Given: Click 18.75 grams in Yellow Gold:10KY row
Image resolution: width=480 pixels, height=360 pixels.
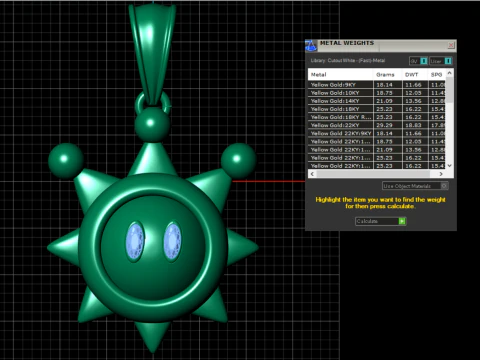Looking at the screenshot, I should (384, 93).
